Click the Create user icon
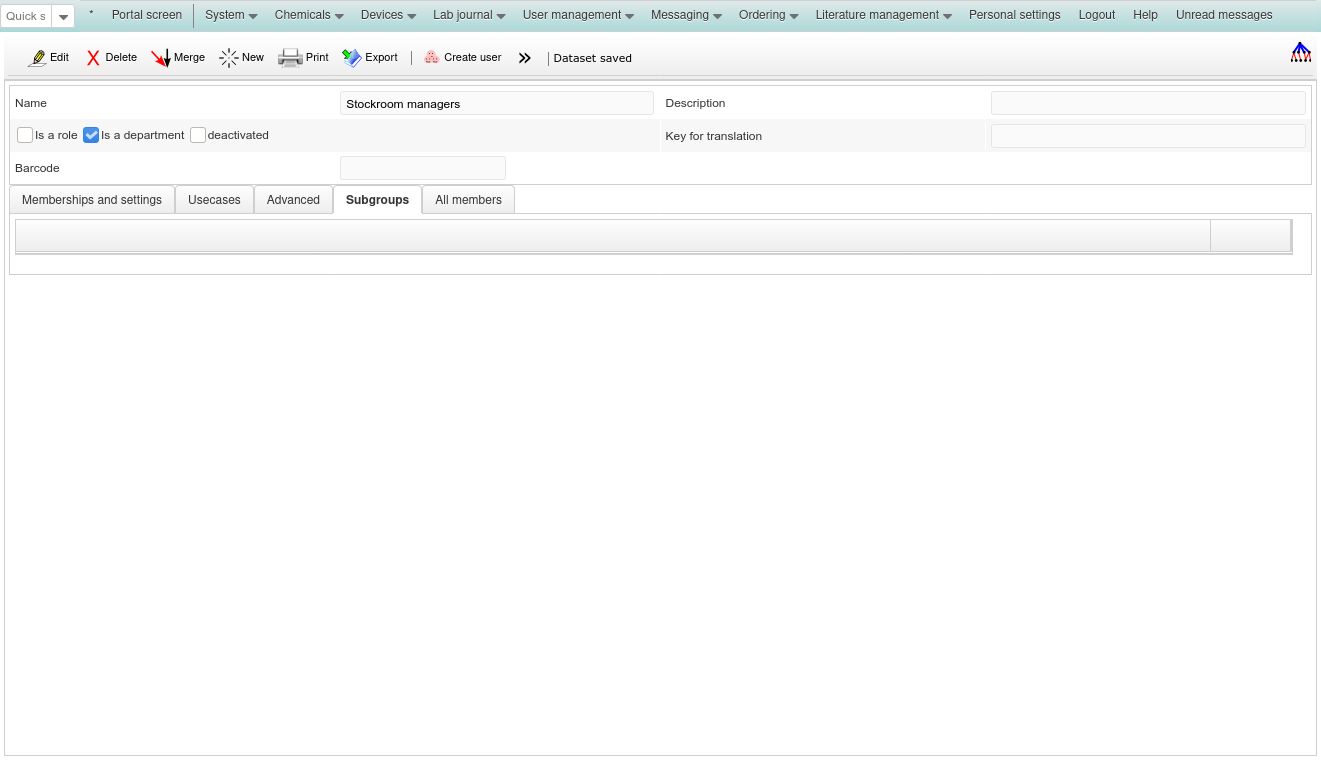Screen dimensions: 1321x760 432,58
